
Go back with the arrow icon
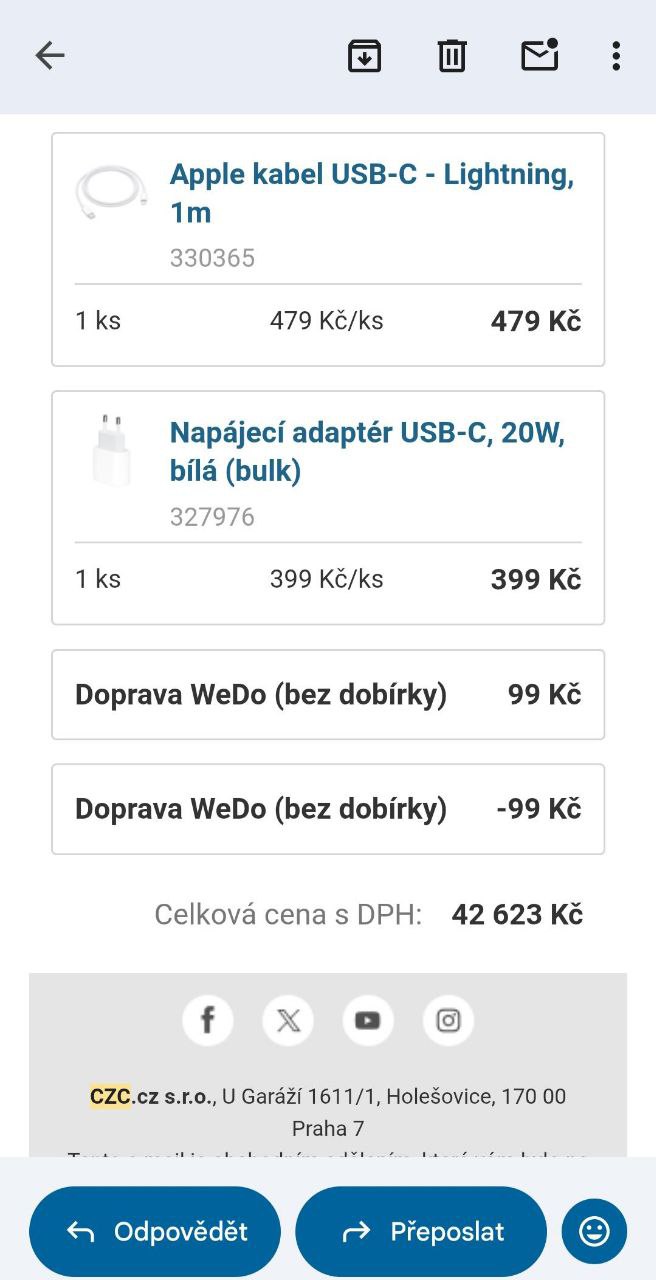pyautogui.click(x=49, y=56)
